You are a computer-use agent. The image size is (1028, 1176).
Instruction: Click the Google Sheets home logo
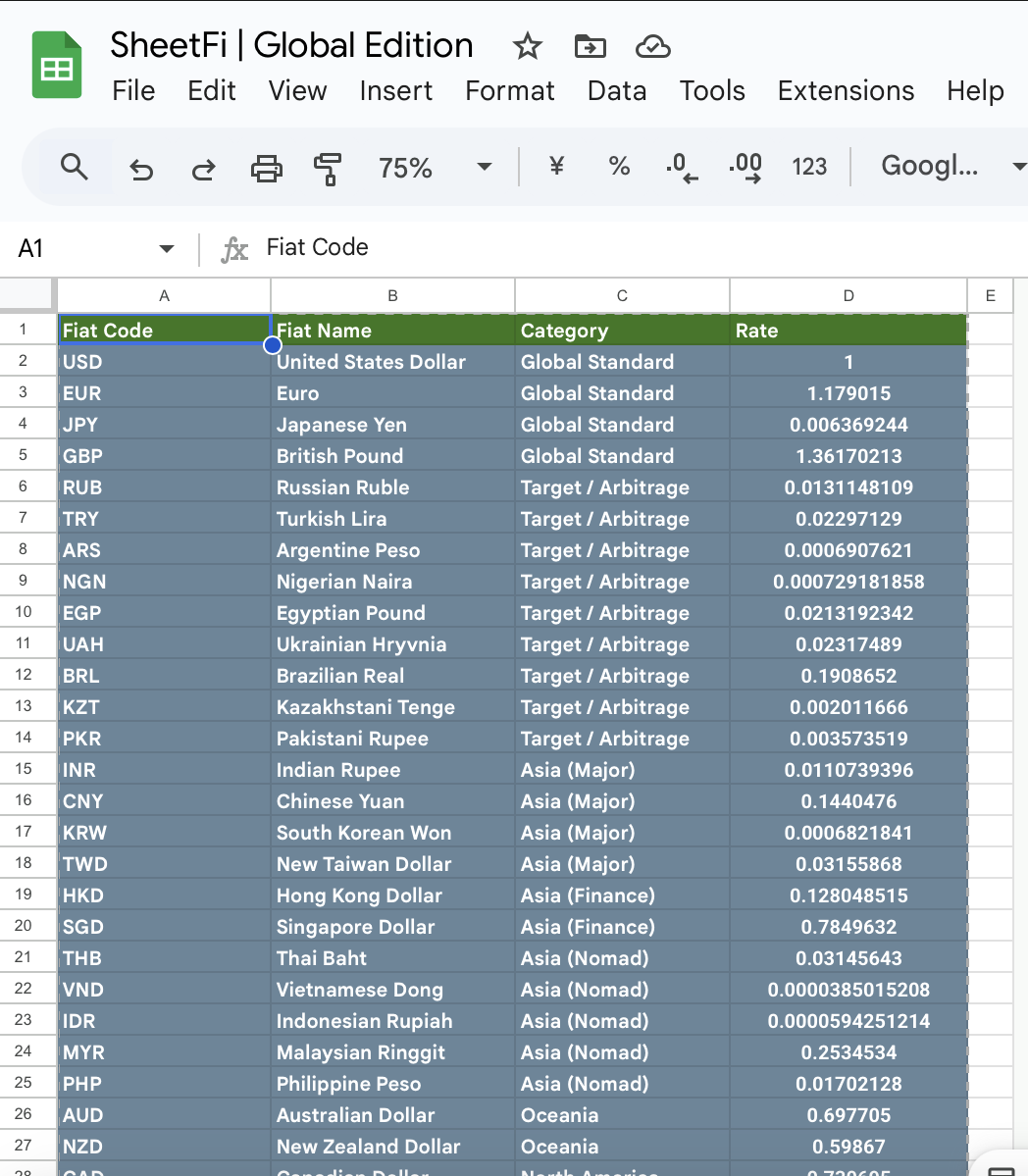click(x=57, y=66)
